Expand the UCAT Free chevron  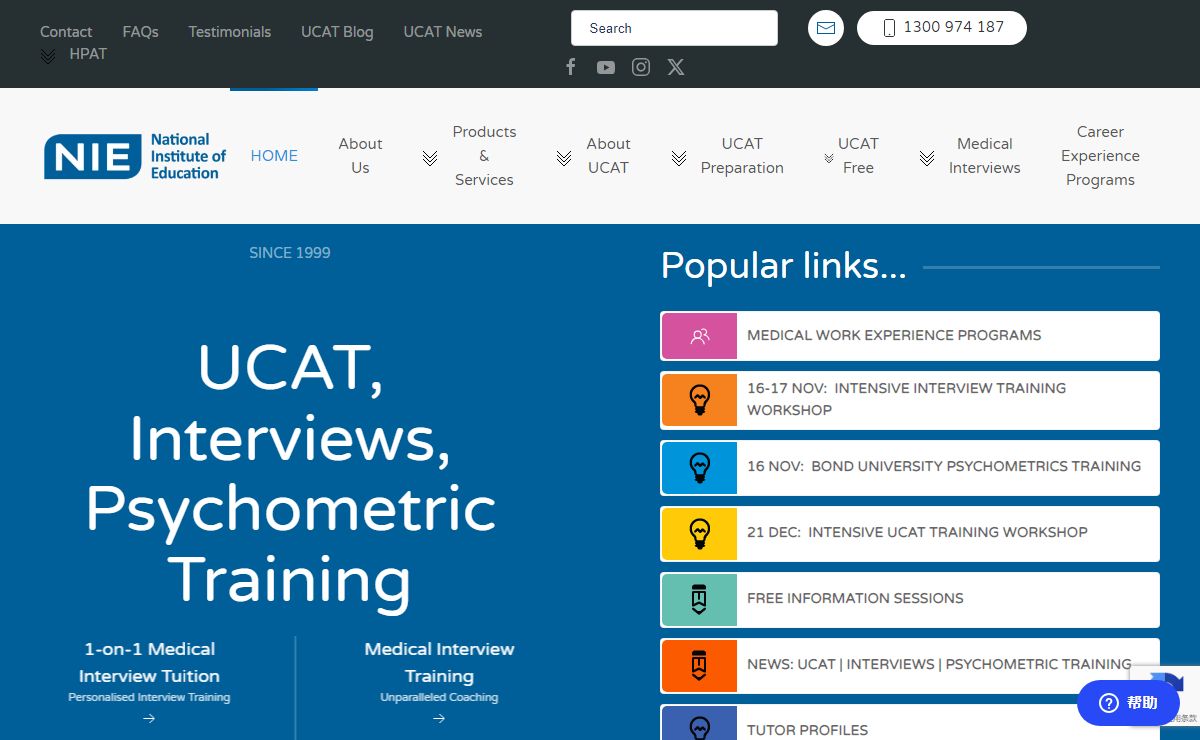coord(829,158)
